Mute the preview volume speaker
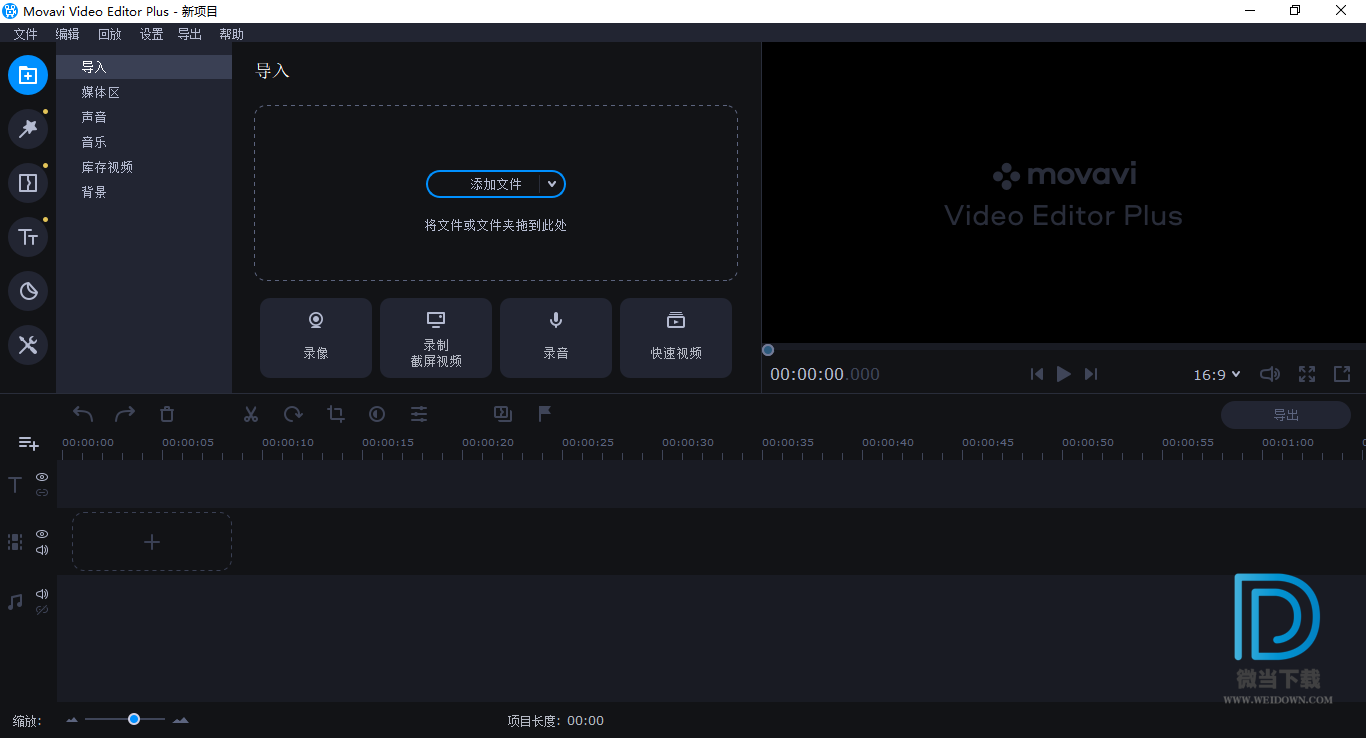 1270,374
